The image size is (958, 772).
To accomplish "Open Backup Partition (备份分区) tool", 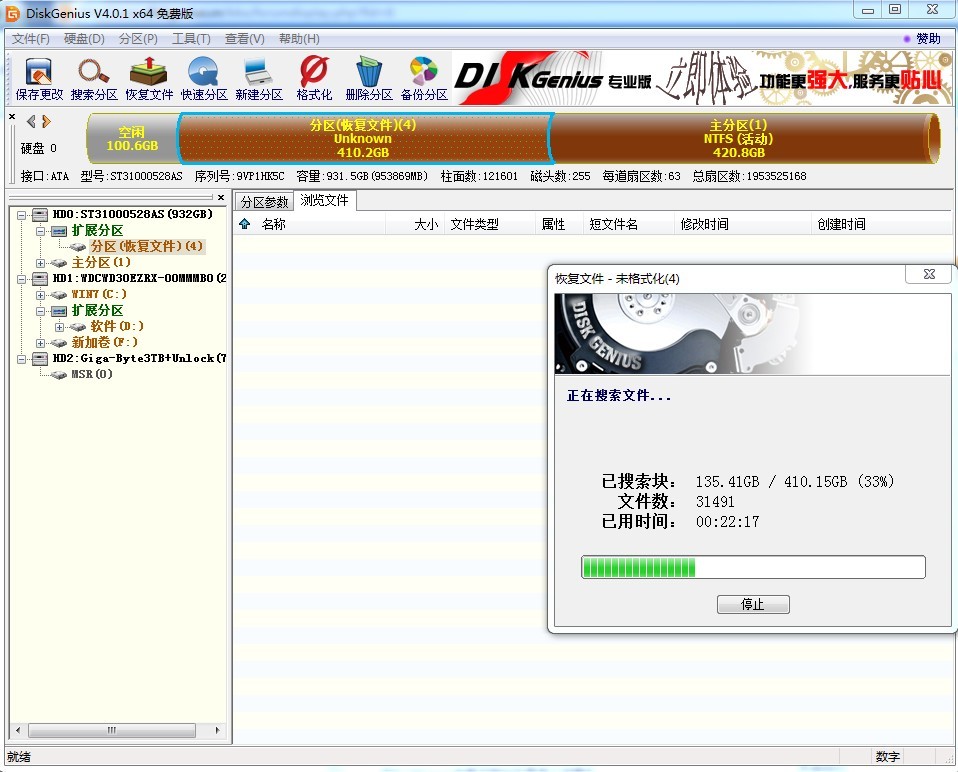I will [424, 78].
